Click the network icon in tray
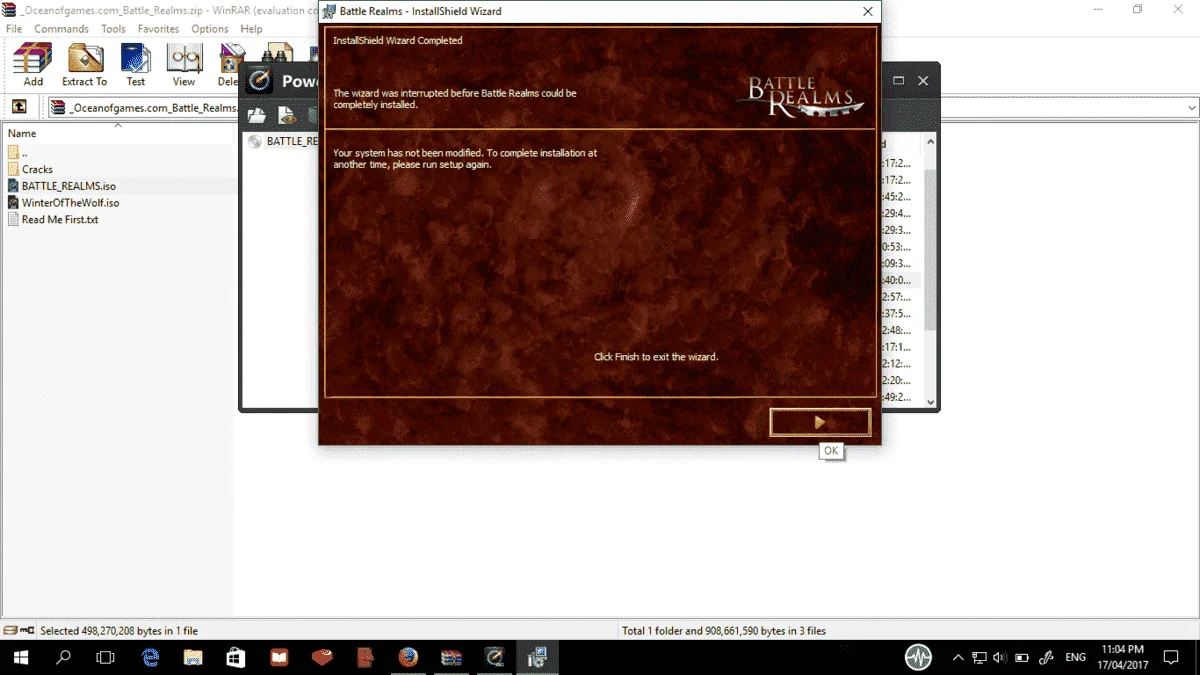 coord(979,657)
